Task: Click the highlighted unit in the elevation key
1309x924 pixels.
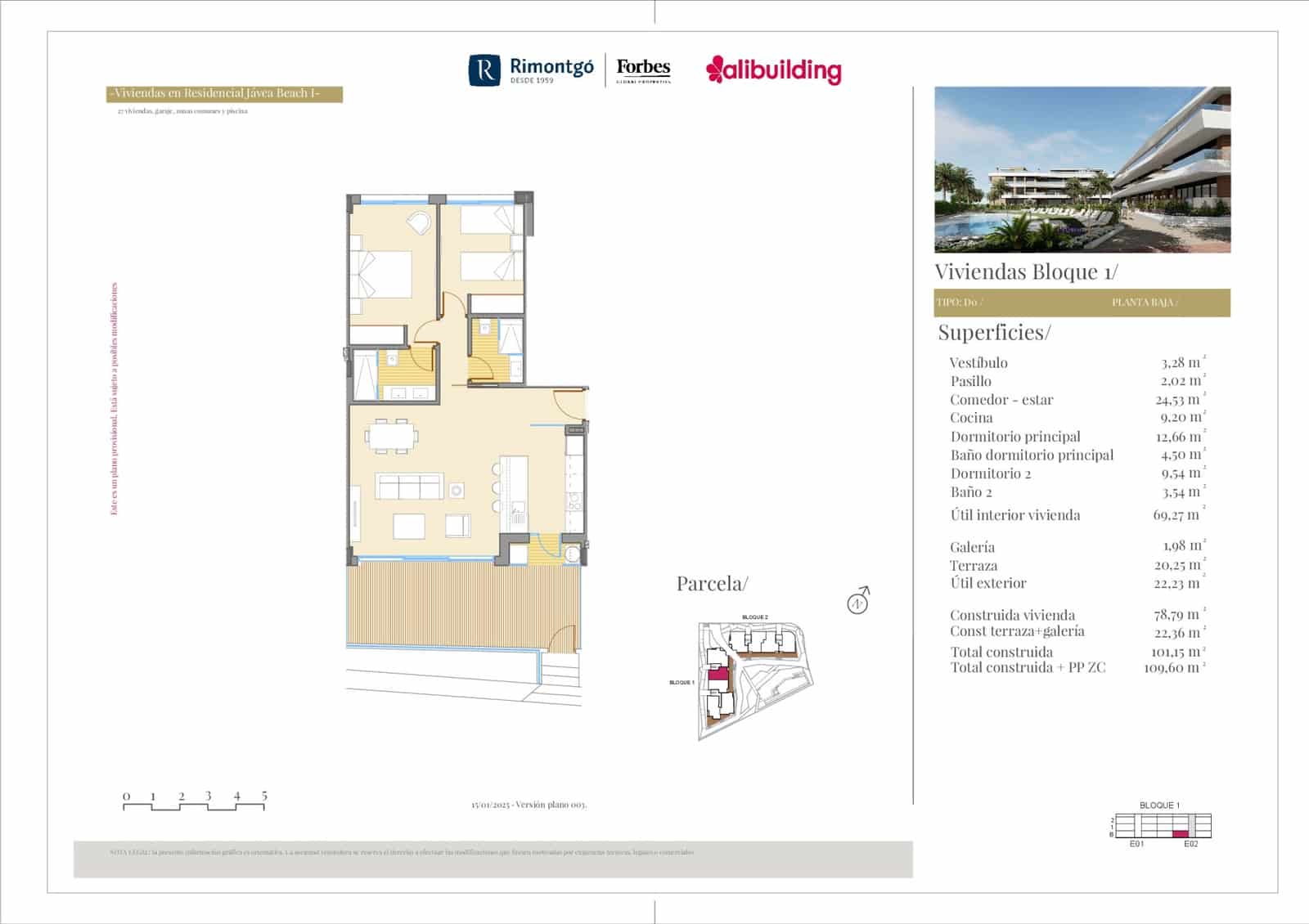Action: pos(1180,834)
